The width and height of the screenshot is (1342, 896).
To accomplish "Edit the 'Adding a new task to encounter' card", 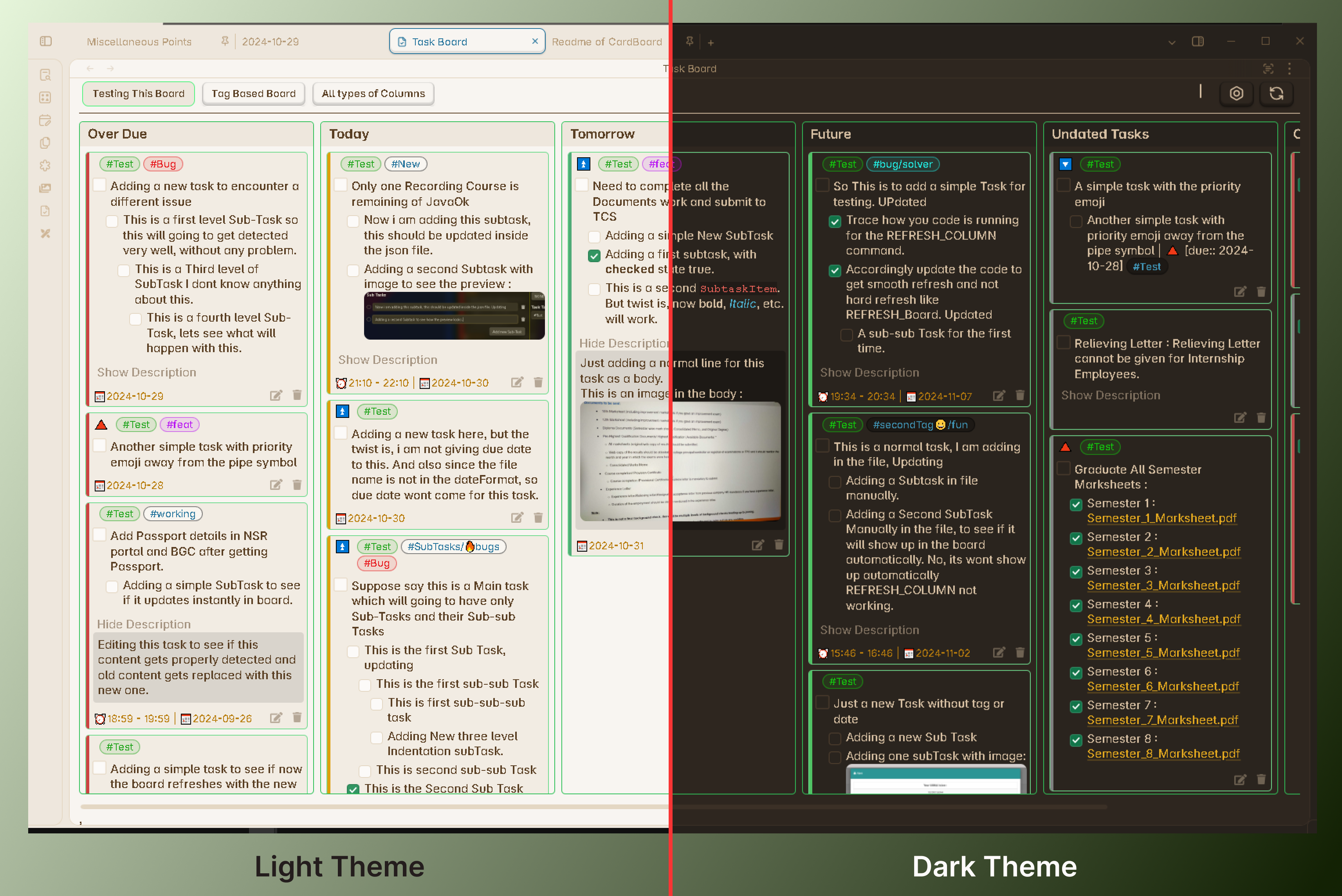I will click(276, 396).
